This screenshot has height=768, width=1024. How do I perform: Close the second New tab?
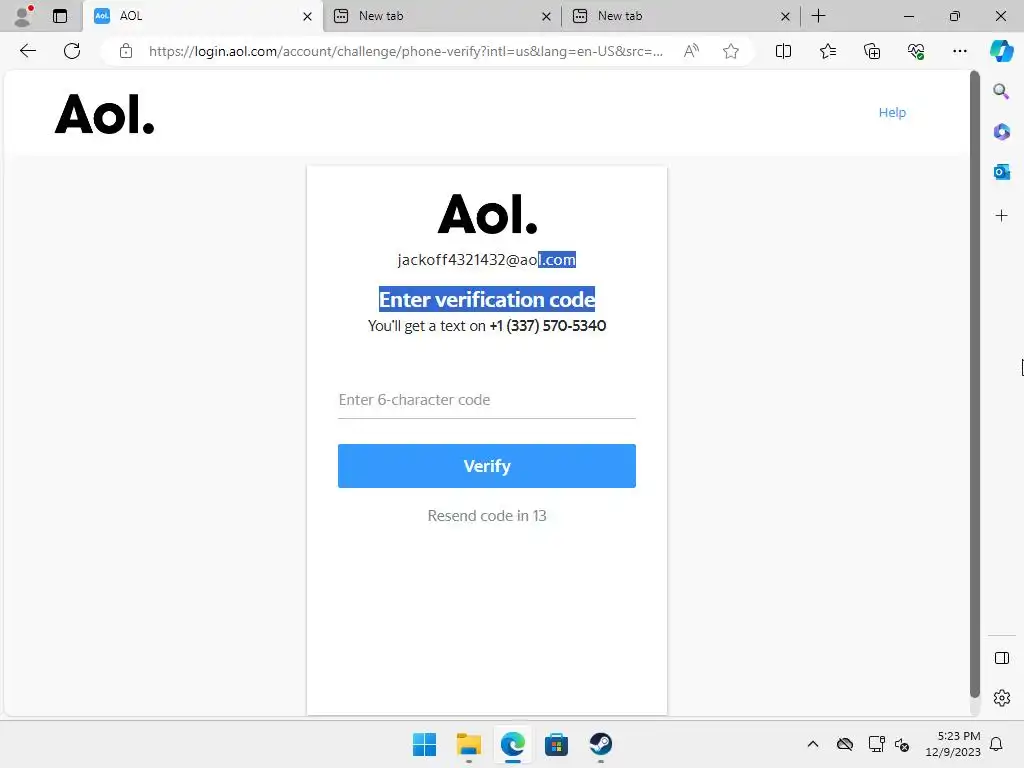pos(546,16)
